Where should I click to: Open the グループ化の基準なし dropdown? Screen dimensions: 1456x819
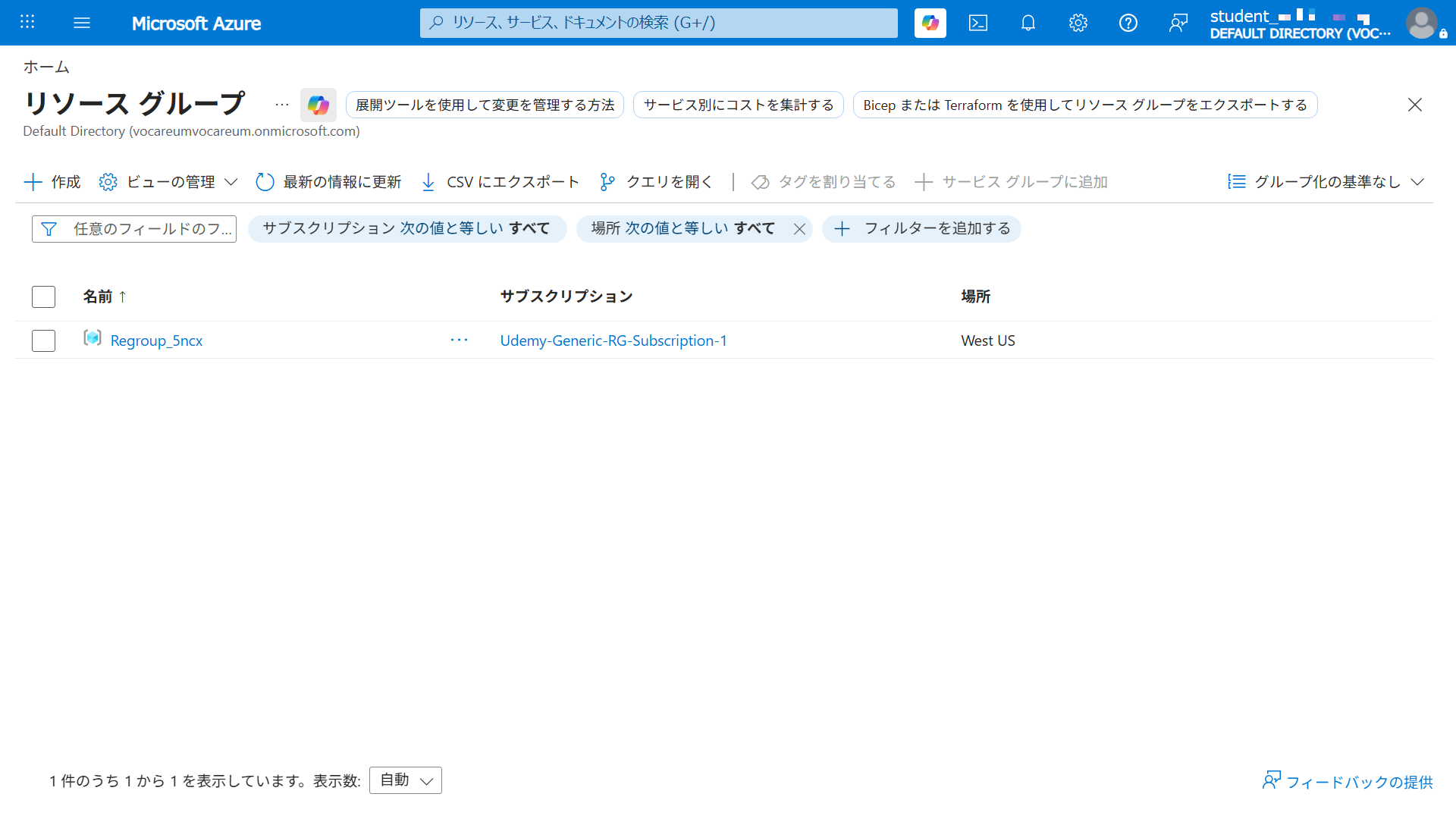[x=1326, y=182]
